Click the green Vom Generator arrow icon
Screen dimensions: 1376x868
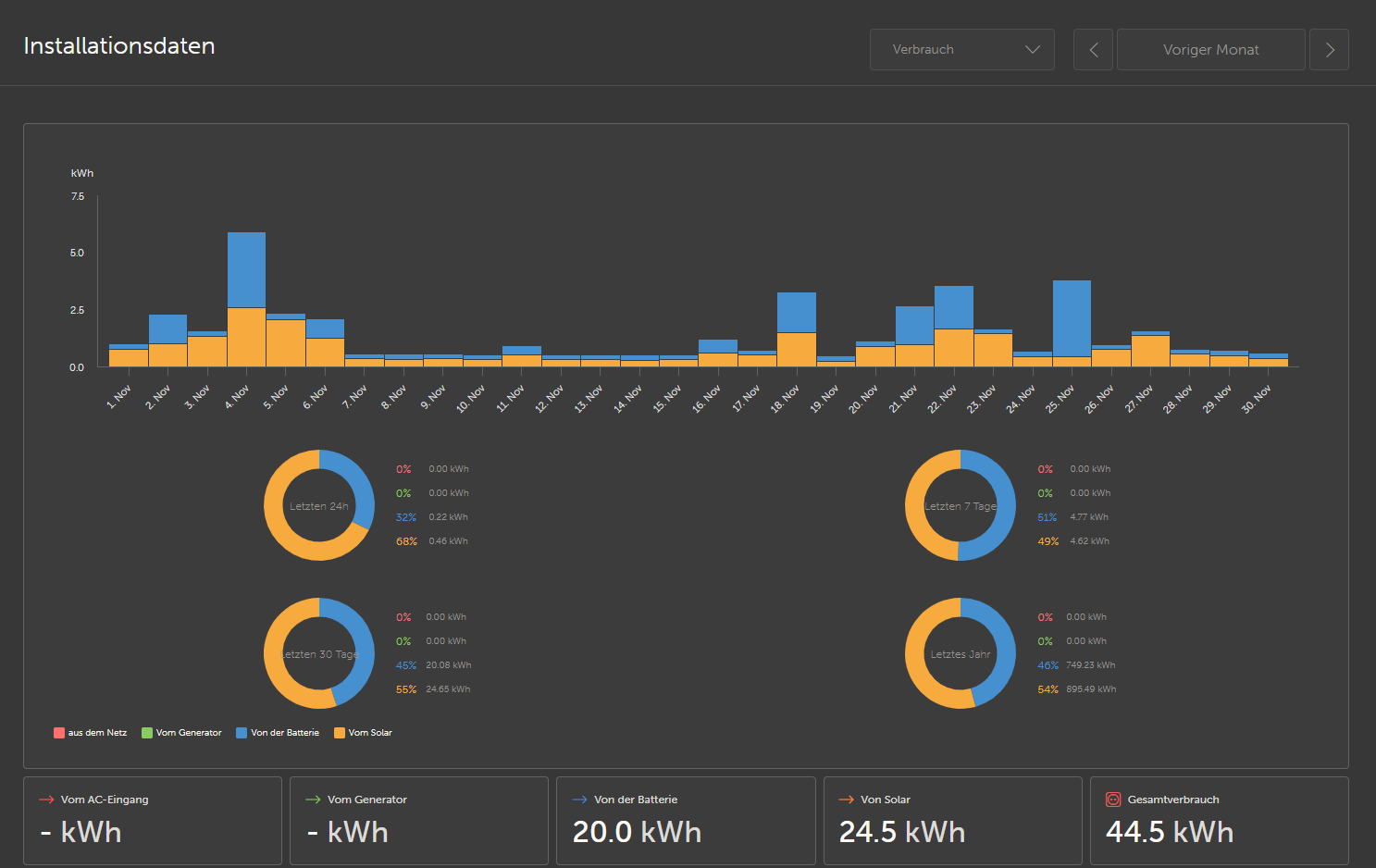click(313, 800)
